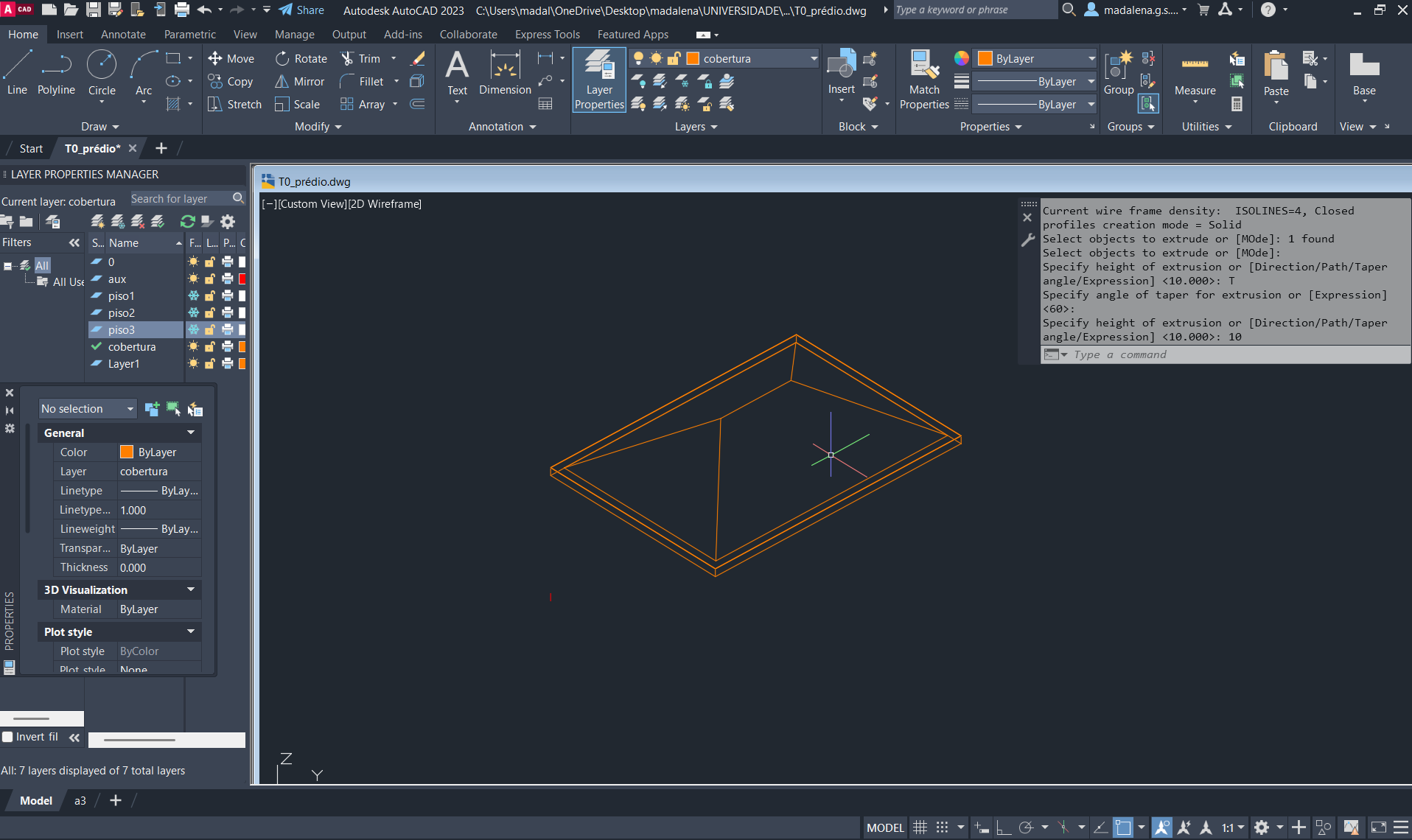Select the Measure utility tool
This screenshot has width=1412, height=840.
(x=1195, y=74)
